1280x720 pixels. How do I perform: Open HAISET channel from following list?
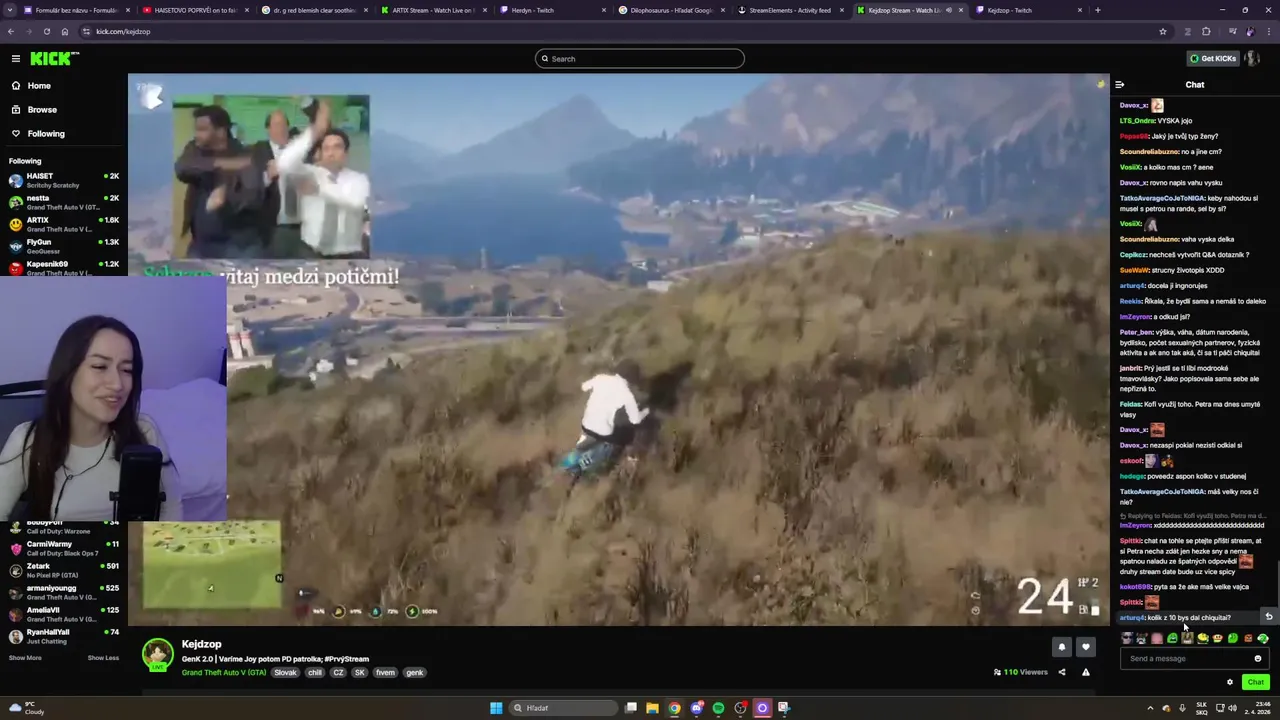63,180
